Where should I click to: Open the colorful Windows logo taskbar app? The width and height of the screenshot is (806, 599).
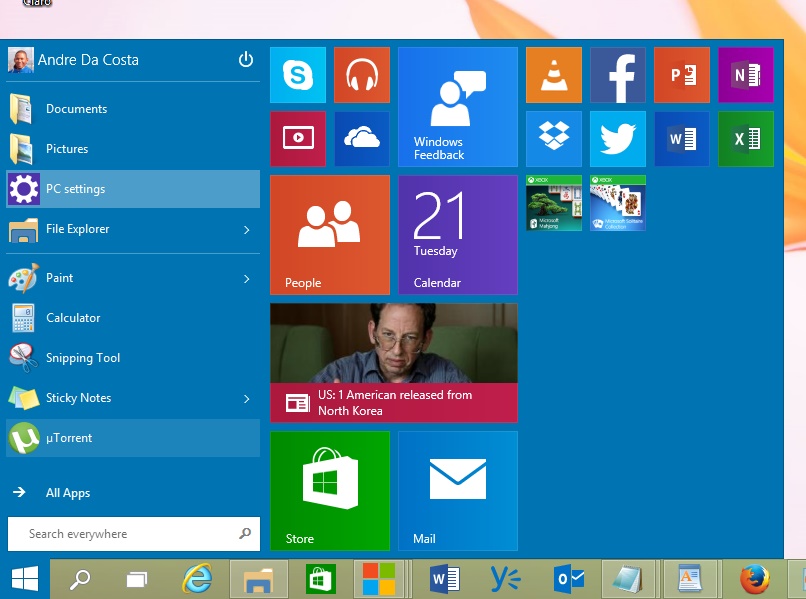click(379, 579)
